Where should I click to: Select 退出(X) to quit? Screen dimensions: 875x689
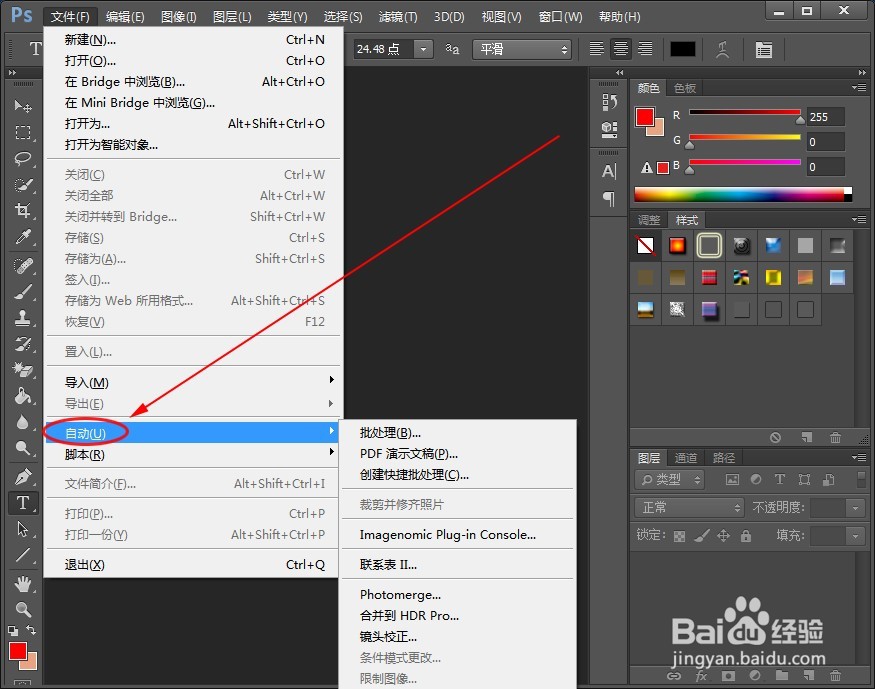click(193, 565)
